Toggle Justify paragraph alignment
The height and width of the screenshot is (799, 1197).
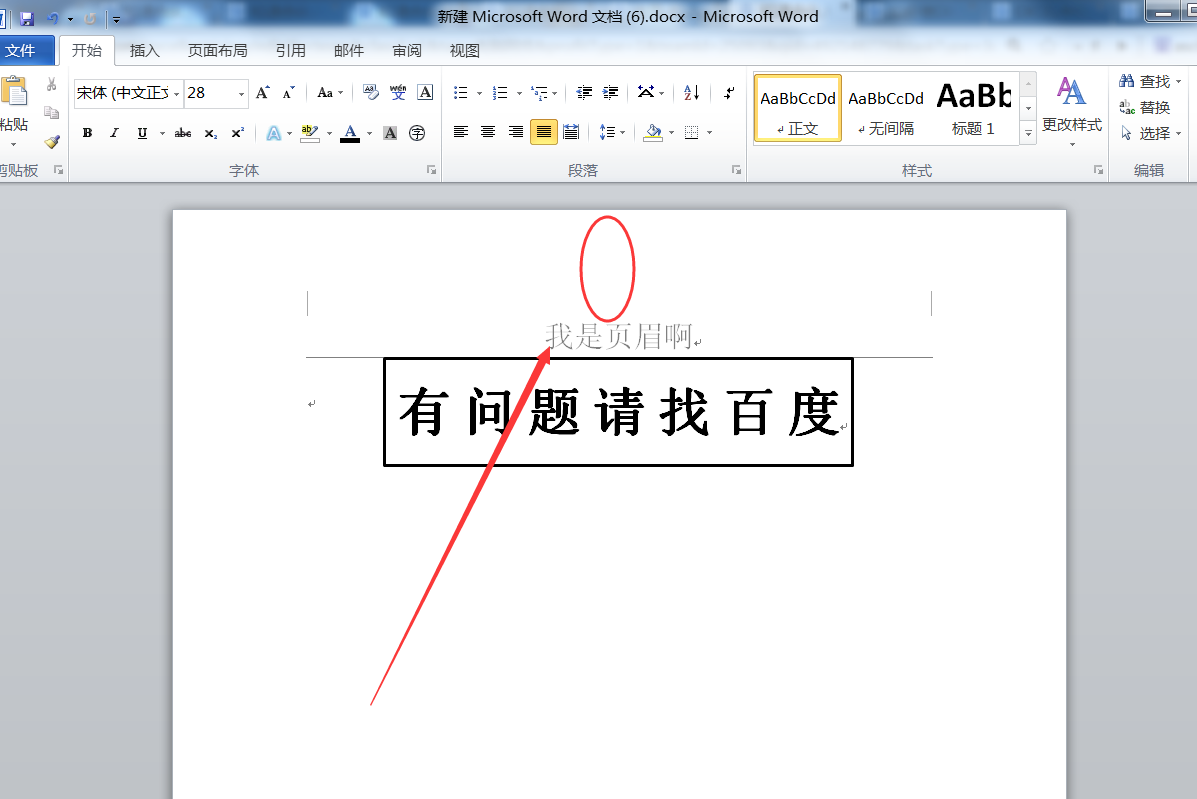(x=544, y=133)
